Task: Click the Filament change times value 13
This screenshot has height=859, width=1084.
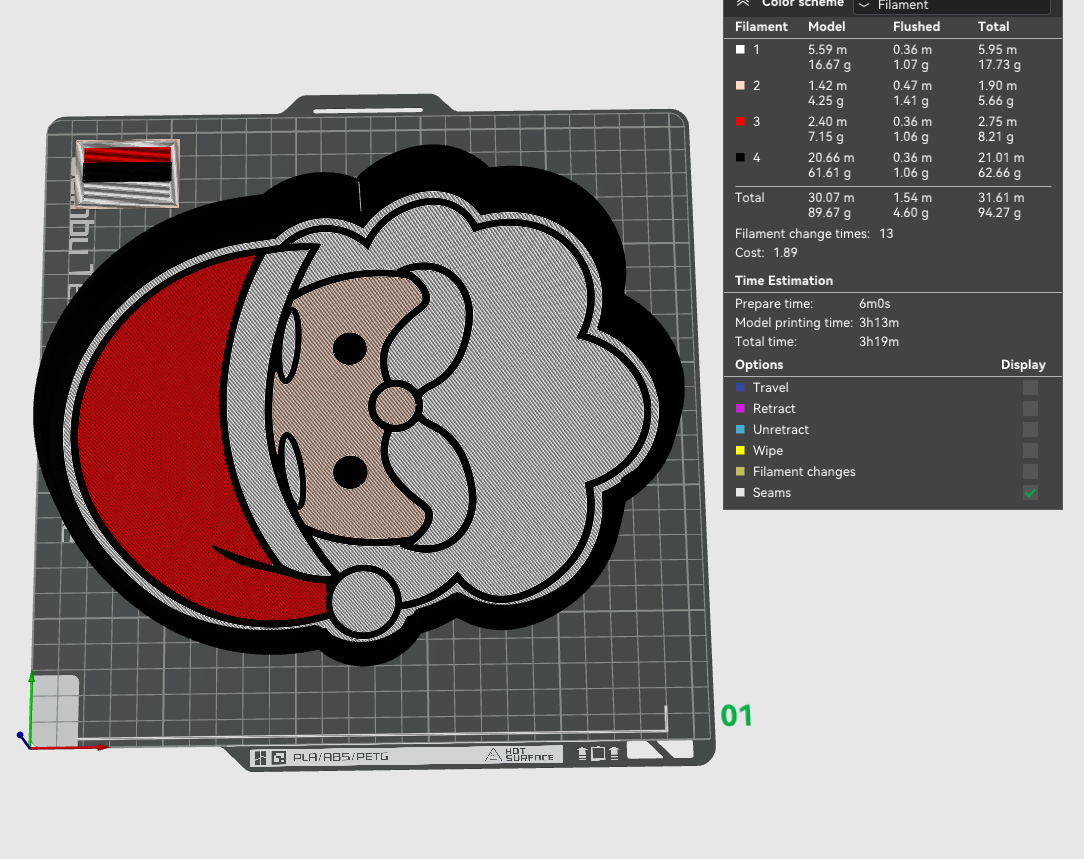Action: click(886, 234)
